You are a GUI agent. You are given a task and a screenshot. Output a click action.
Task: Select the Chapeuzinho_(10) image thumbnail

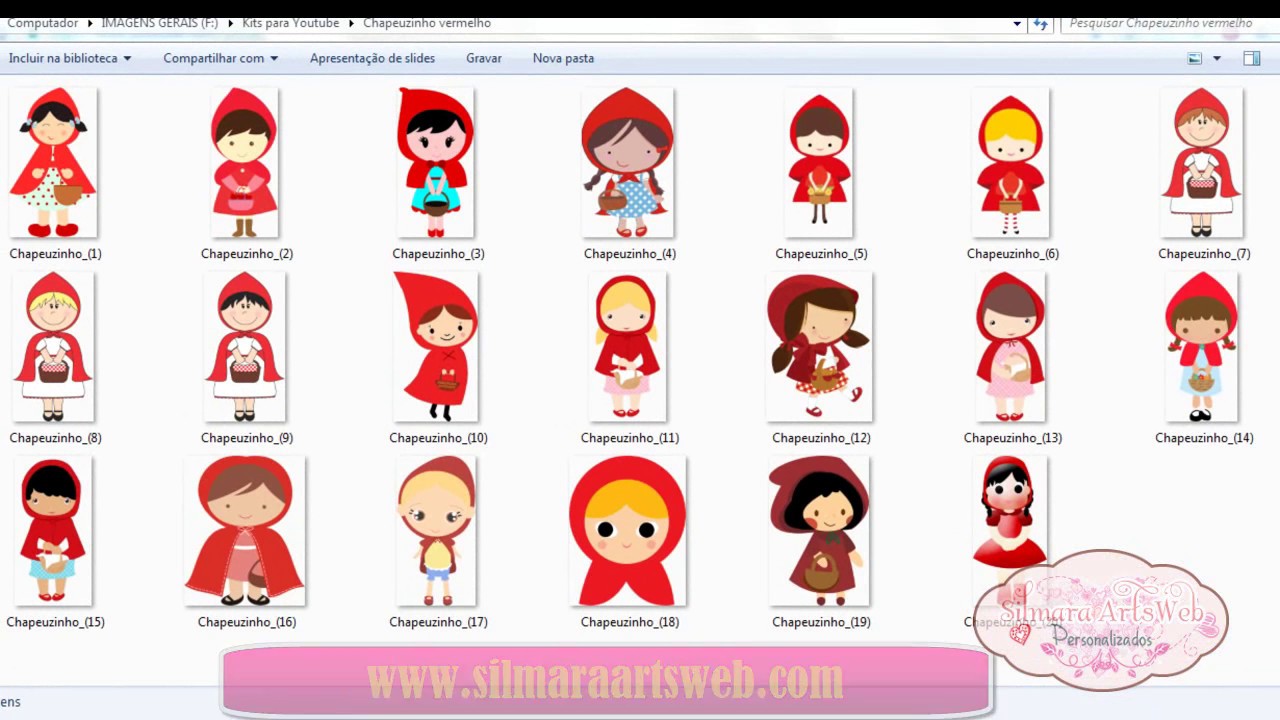point(436,347)
